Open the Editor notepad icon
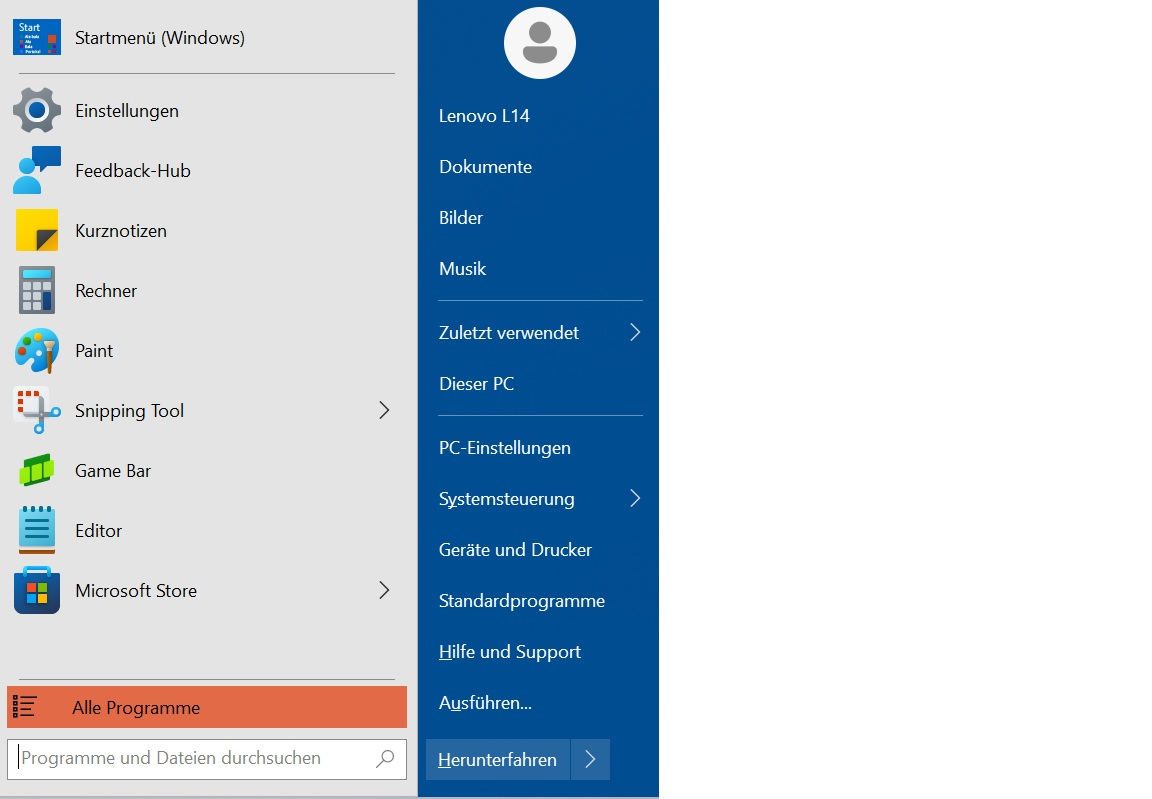 [37, 530]
